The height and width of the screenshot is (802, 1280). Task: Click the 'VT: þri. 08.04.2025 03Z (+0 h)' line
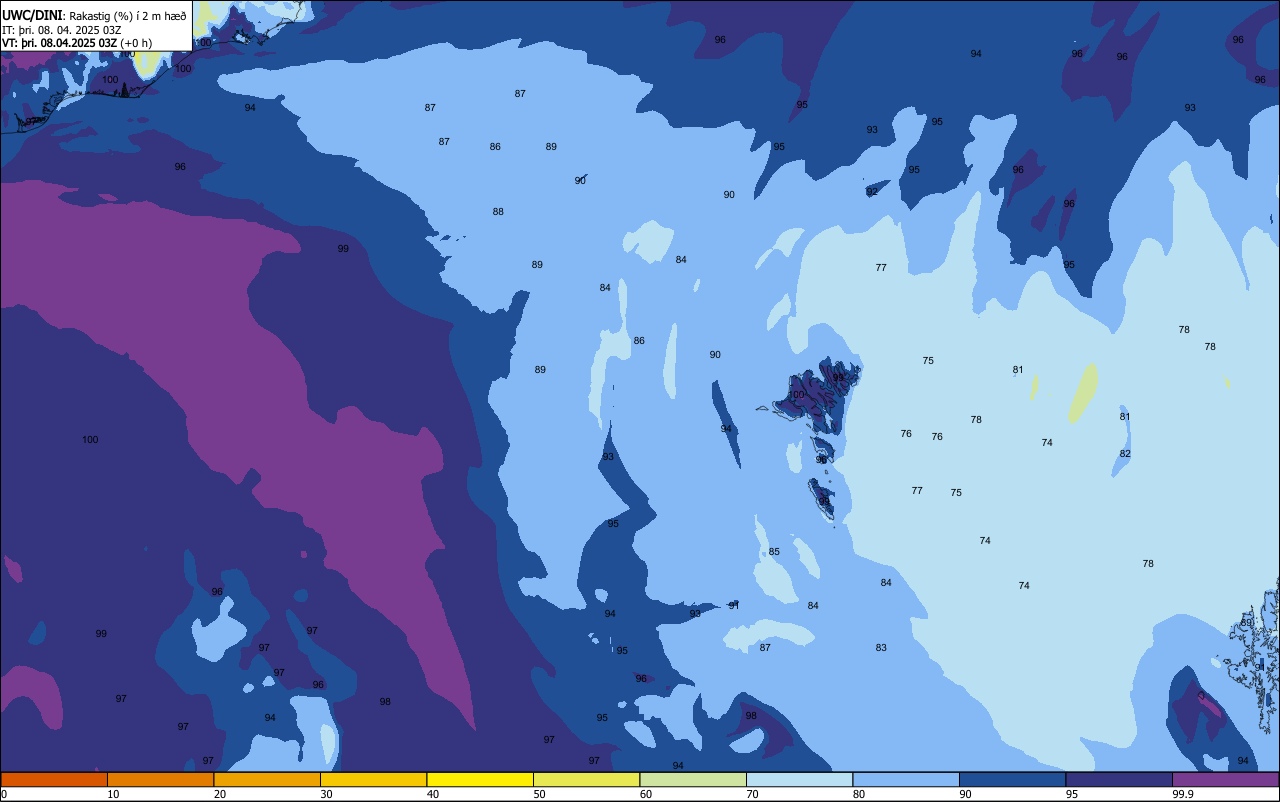pyautogui.click(x=77, y=43)
